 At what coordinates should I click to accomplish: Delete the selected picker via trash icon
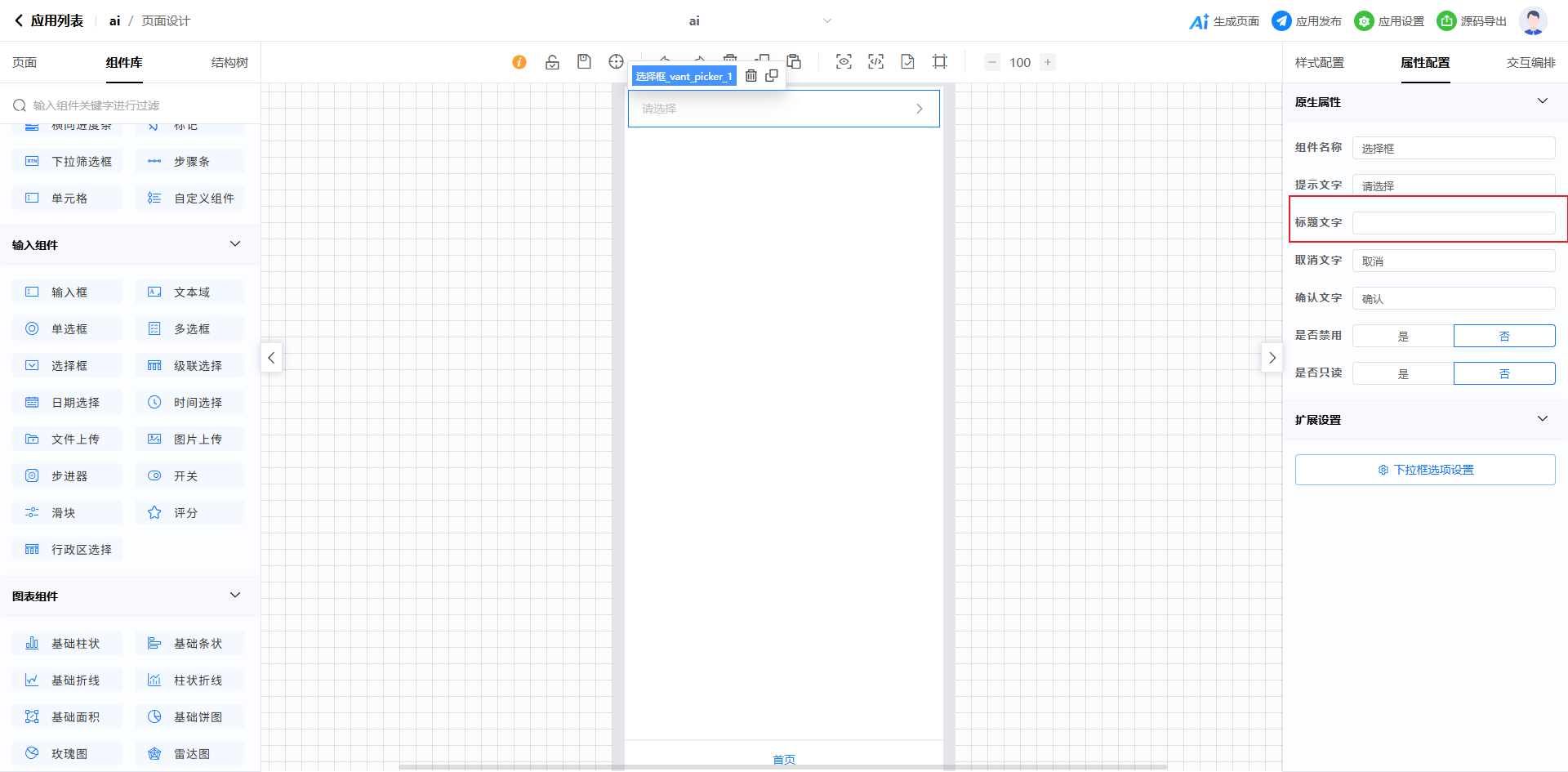tap(751, 76)
